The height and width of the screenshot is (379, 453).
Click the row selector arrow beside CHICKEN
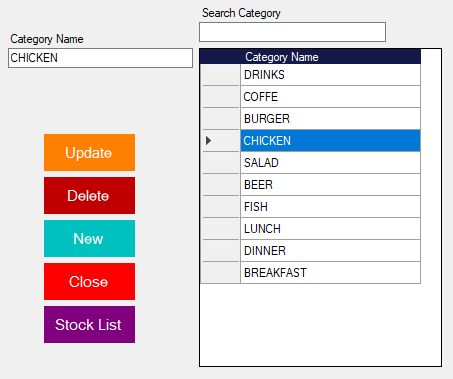pyautogui.click(x=220, y=141)
